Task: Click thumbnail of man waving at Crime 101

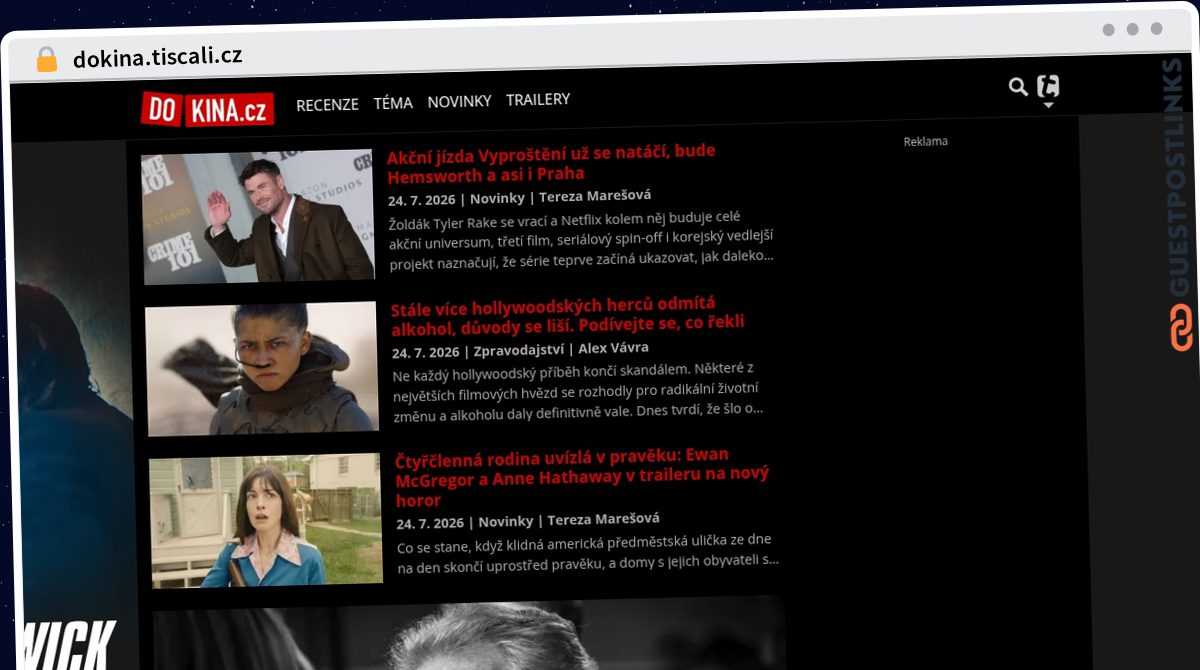Action: [x=258, y=216]
